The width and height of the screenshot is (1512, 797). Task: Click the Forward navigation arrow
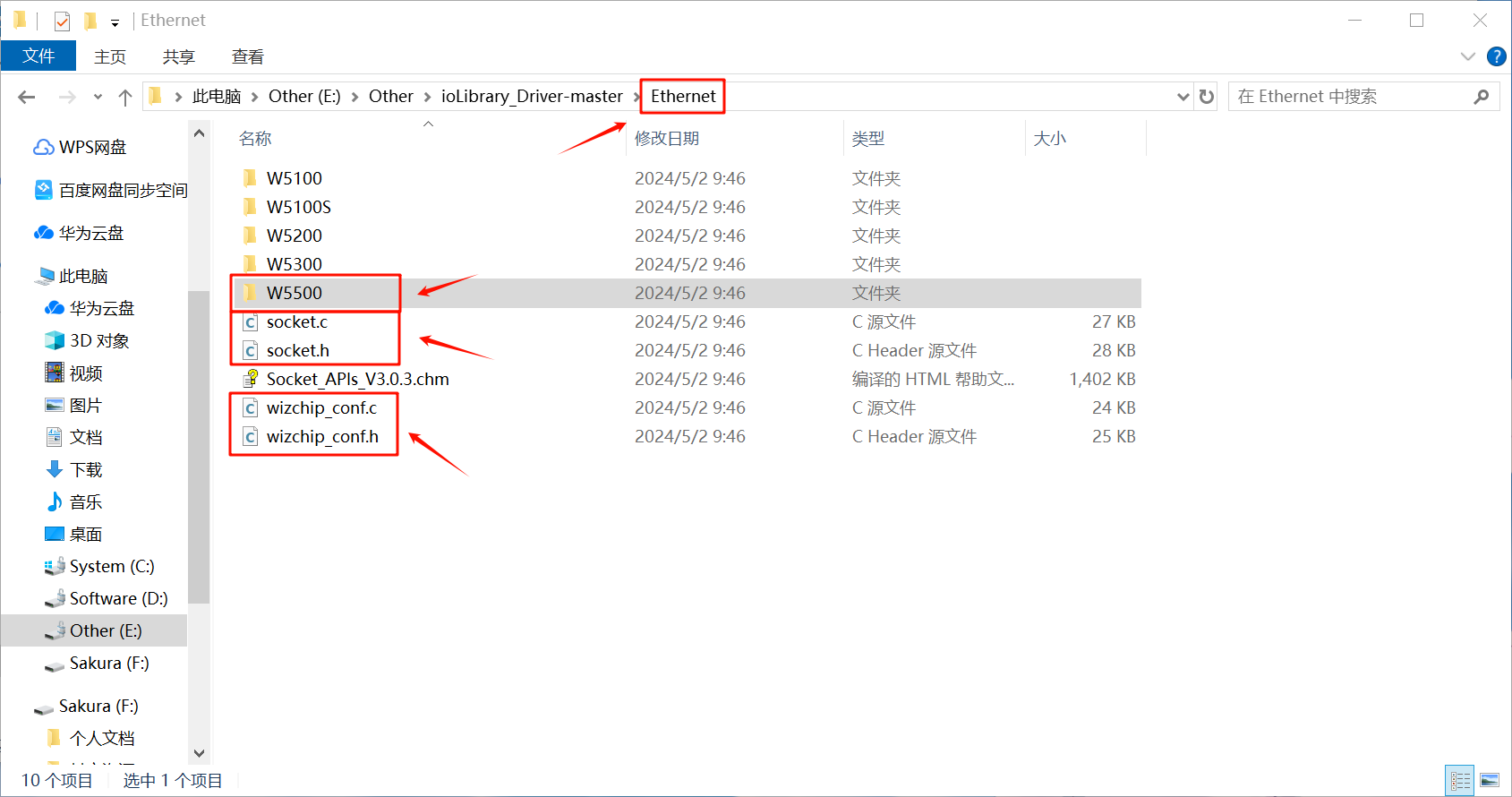coord(67,97)
